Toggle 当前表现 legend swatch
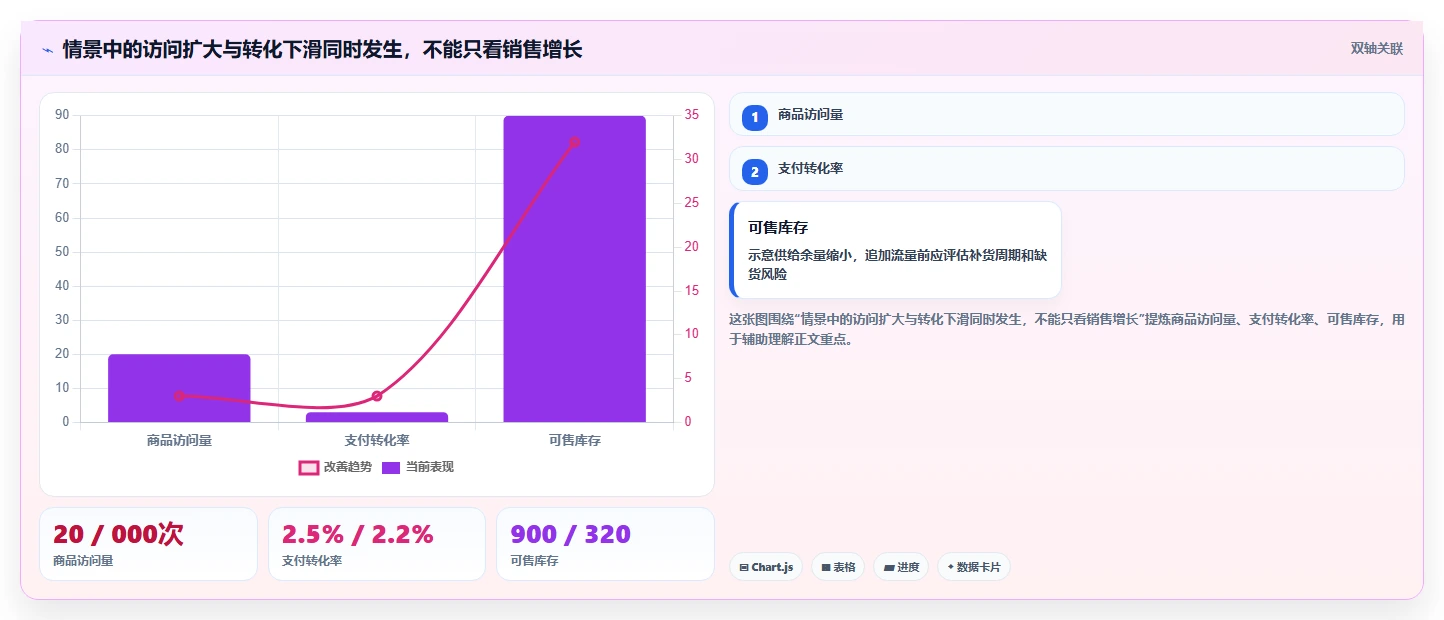Screen dimensions: 1444x620 (391, 468)
